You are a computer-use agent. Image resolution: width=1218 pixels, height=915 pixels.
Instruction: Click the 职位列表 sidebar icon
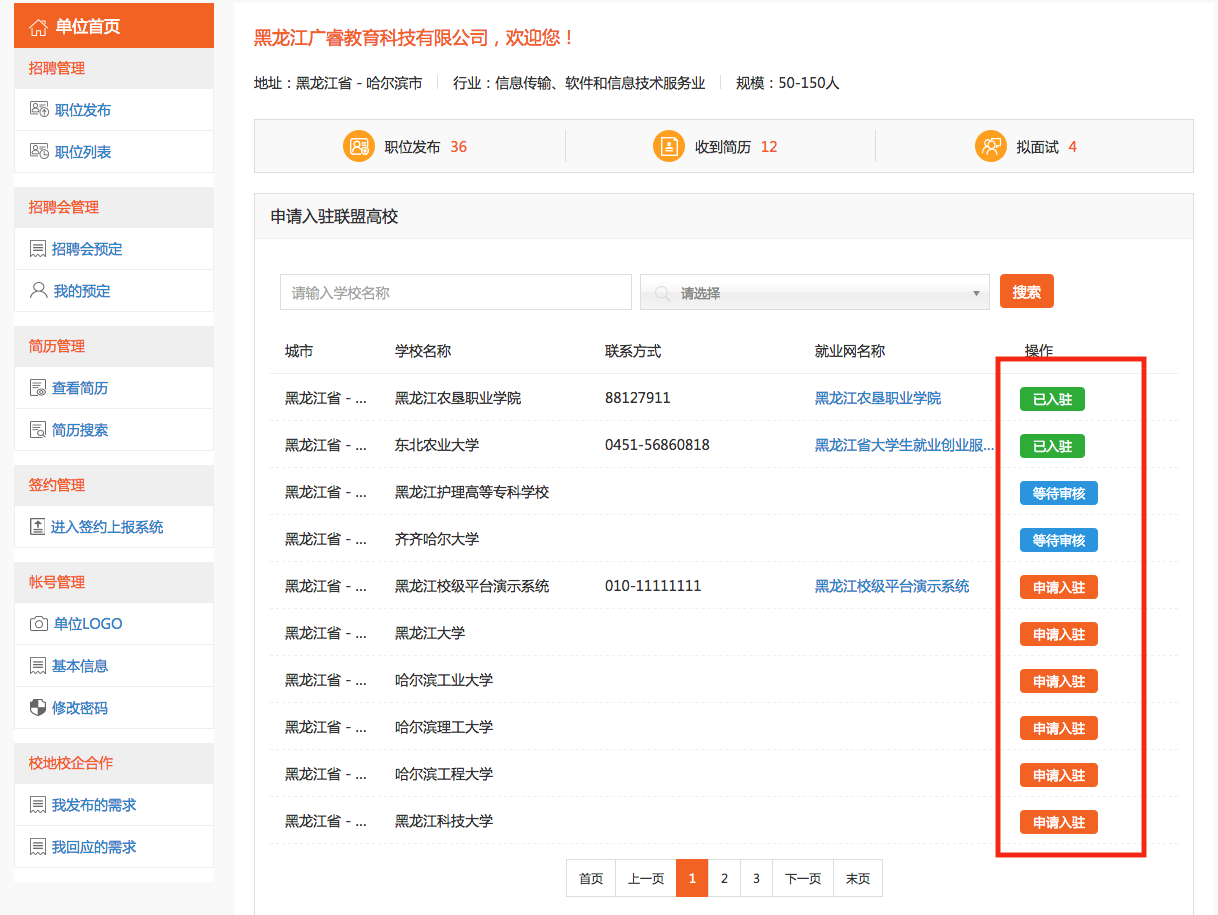tap(39, 152)
